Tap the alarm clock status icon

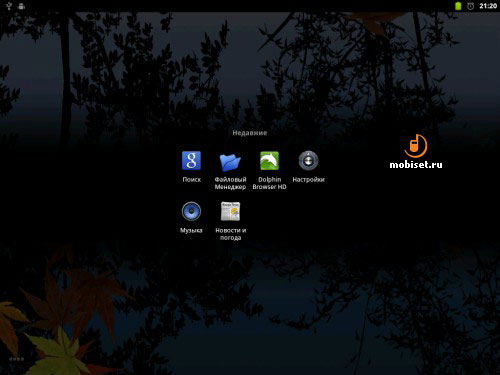(x=470, y=6)
